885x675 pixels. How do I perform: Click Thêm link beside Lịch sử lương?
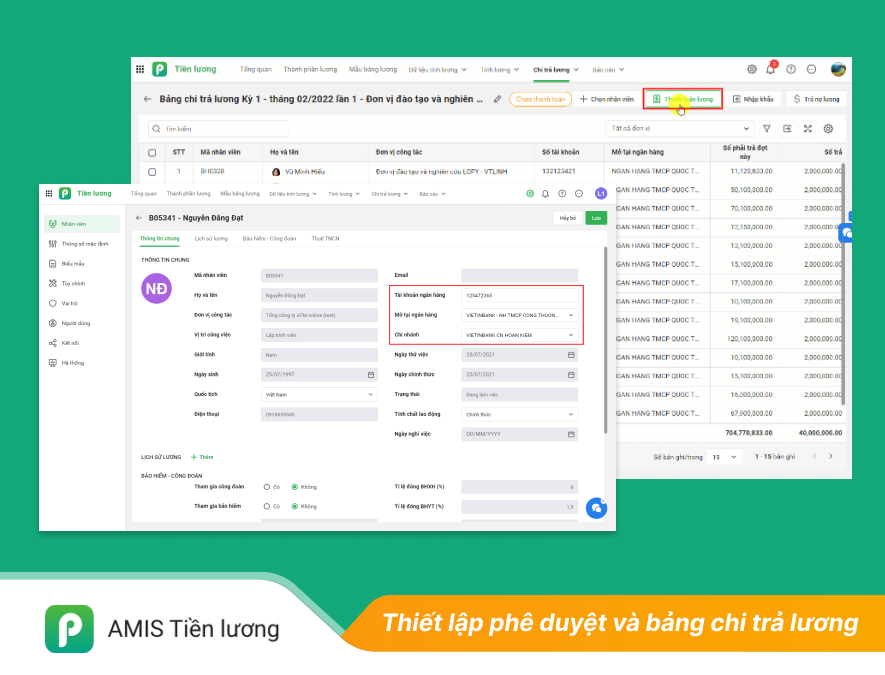coord(202,457)
